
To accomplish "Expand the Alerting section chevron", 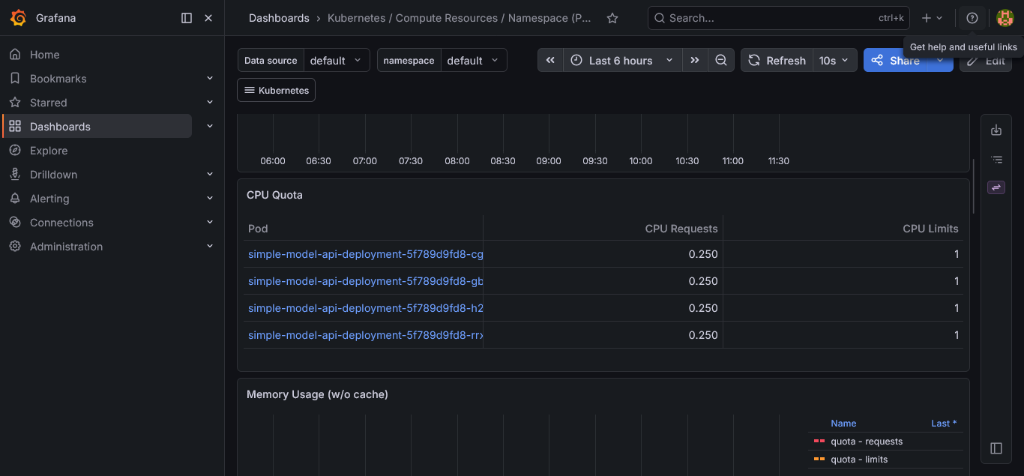I will coord(210,198).
